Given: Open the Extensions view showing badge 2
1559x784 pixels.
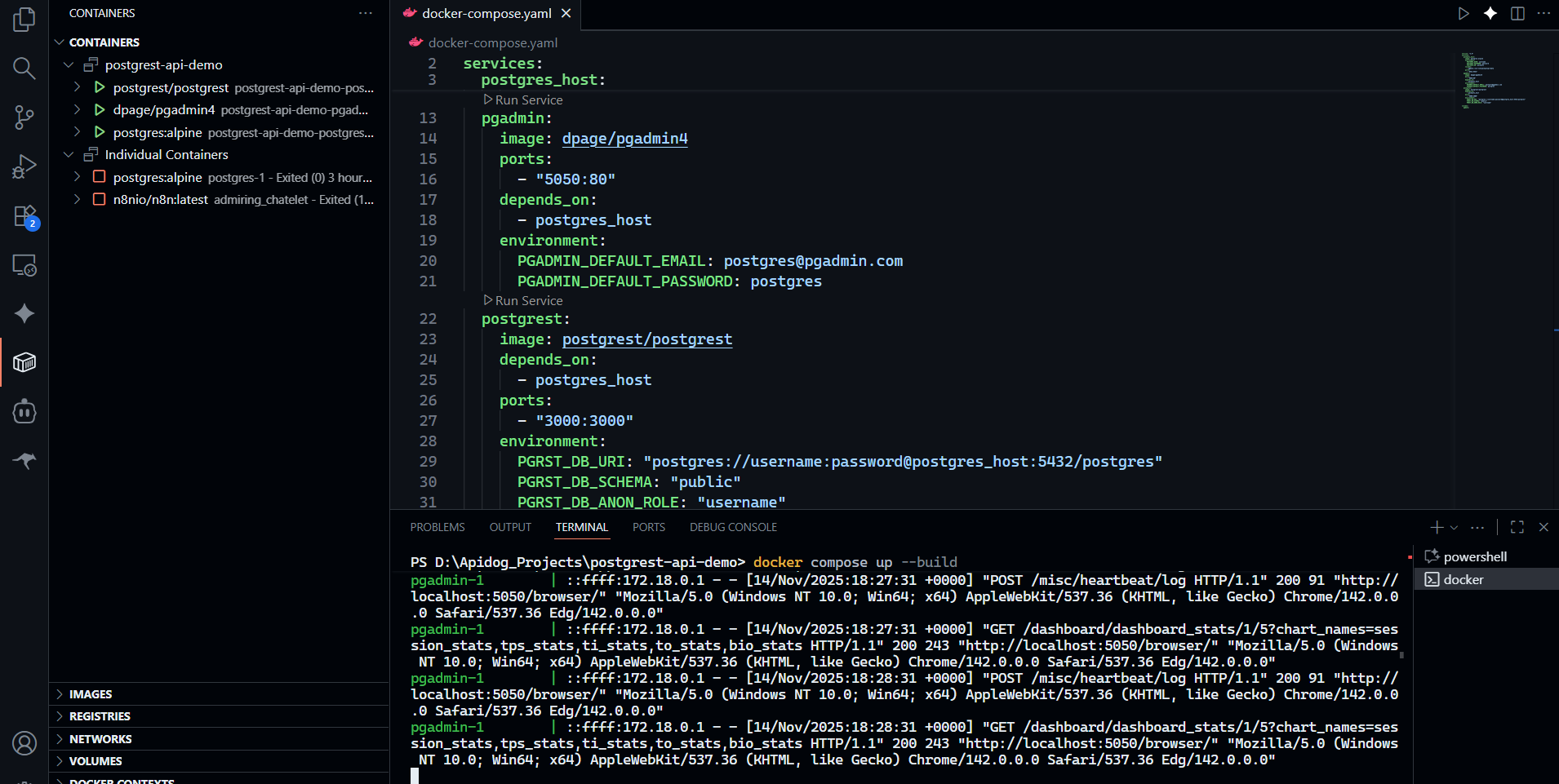Looking at the screenshot, I should coord(24,215).
